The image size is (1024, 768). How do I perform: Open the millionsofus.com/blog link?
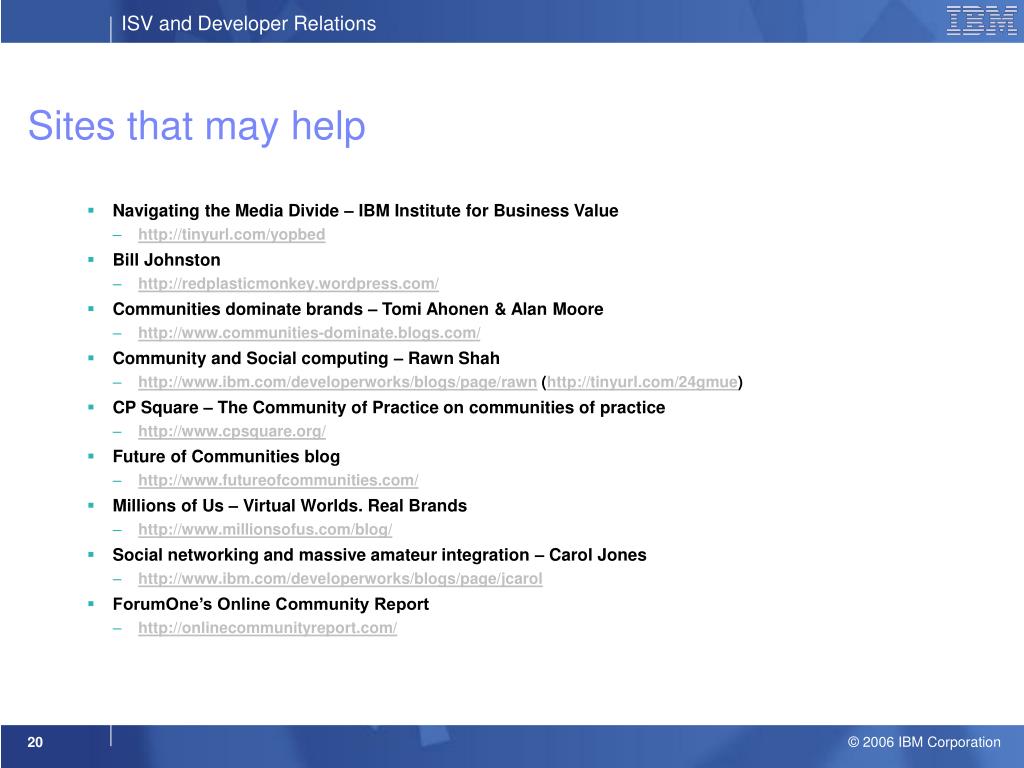click(x=265, y=530)
